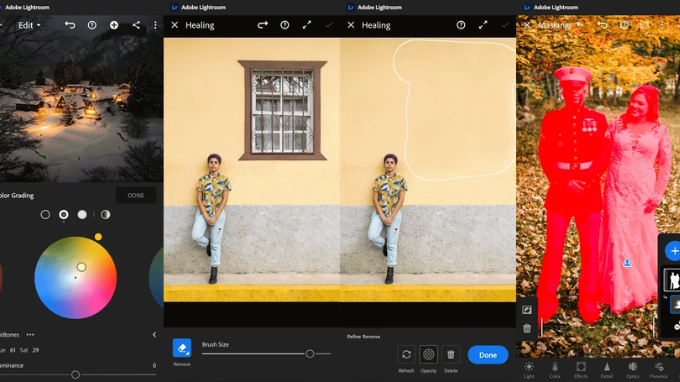Expand to fullscreen in the Refine Remove screen
This screenshot has width=680, height=382.
click(x=483, y=25)
